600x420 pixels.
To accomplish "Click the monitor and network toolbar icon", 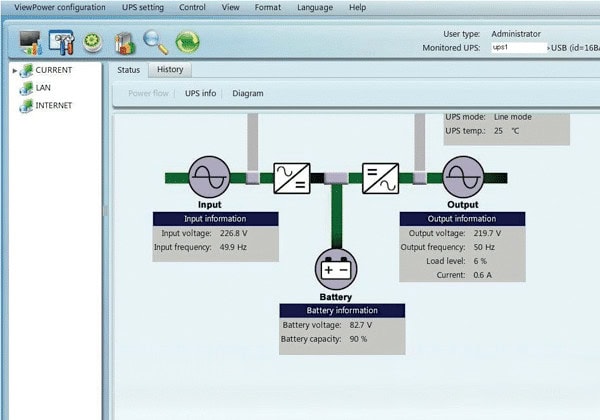I will coord(31,42).
